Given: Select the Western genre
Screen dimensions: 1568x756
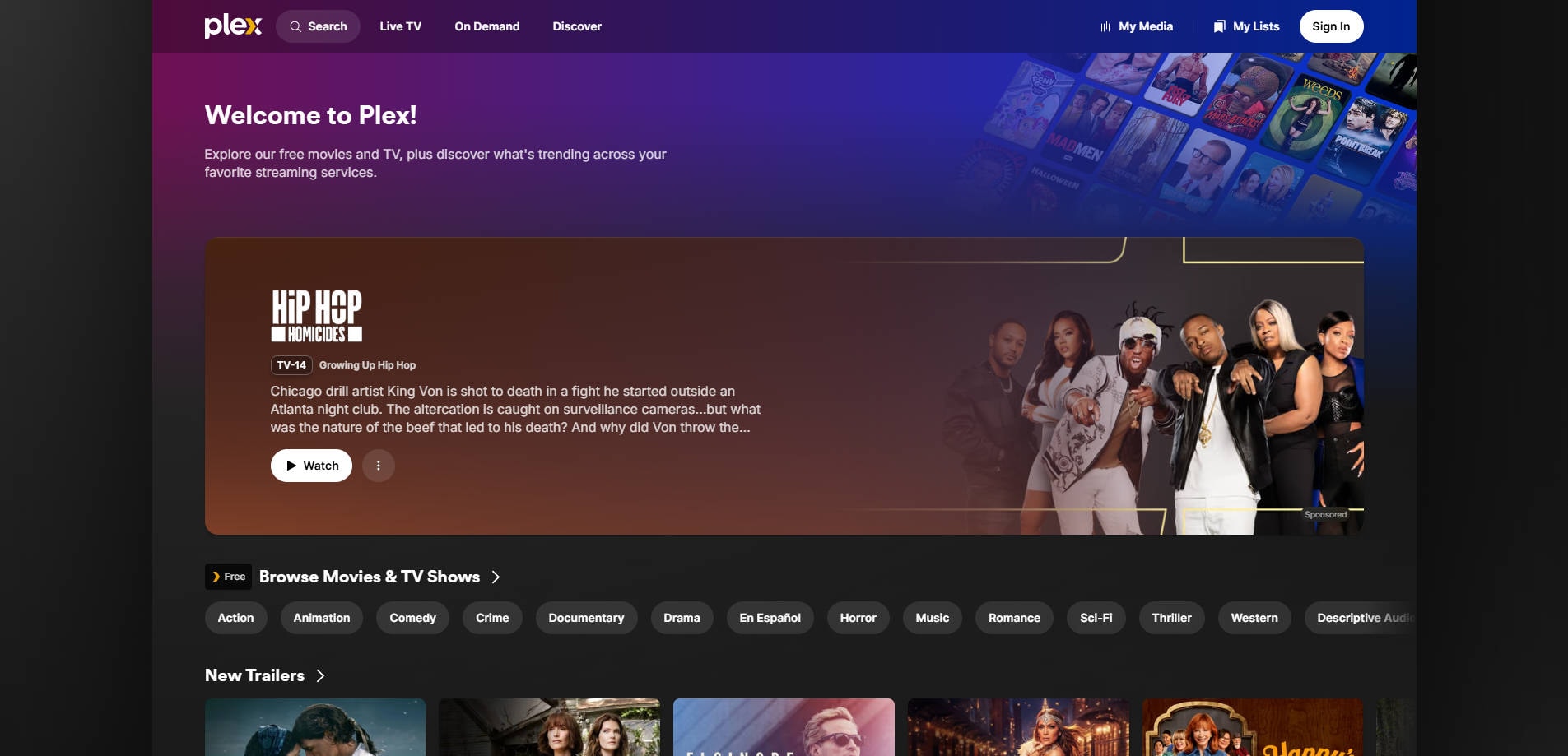Looking at the screenshot, I should point(1254,618).
